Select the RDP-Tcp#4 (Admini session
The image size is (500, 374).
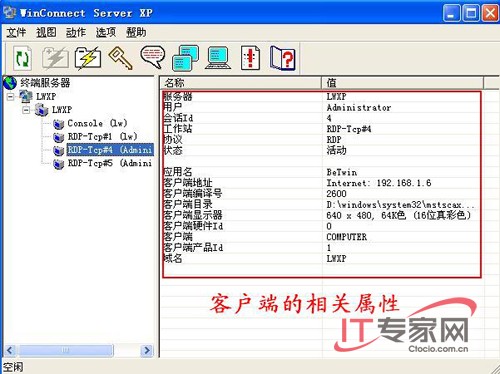110,150
